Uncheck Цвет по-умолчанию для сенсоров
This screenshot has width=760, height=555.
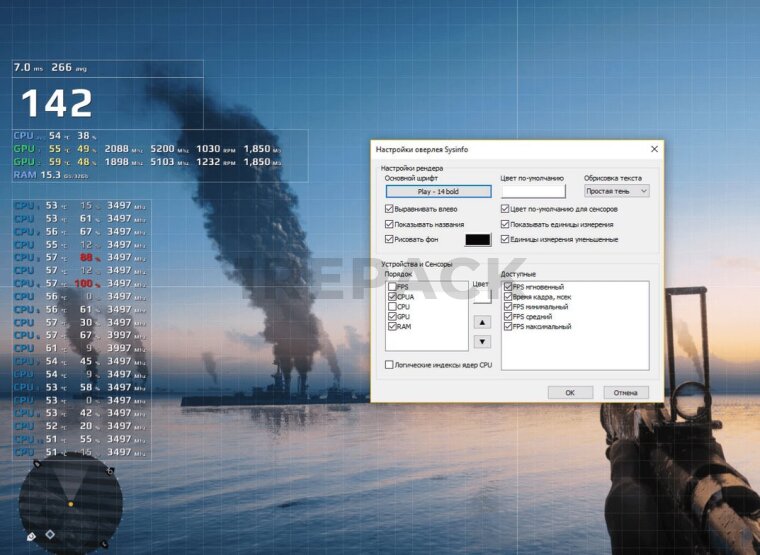(x=506, y=209)
